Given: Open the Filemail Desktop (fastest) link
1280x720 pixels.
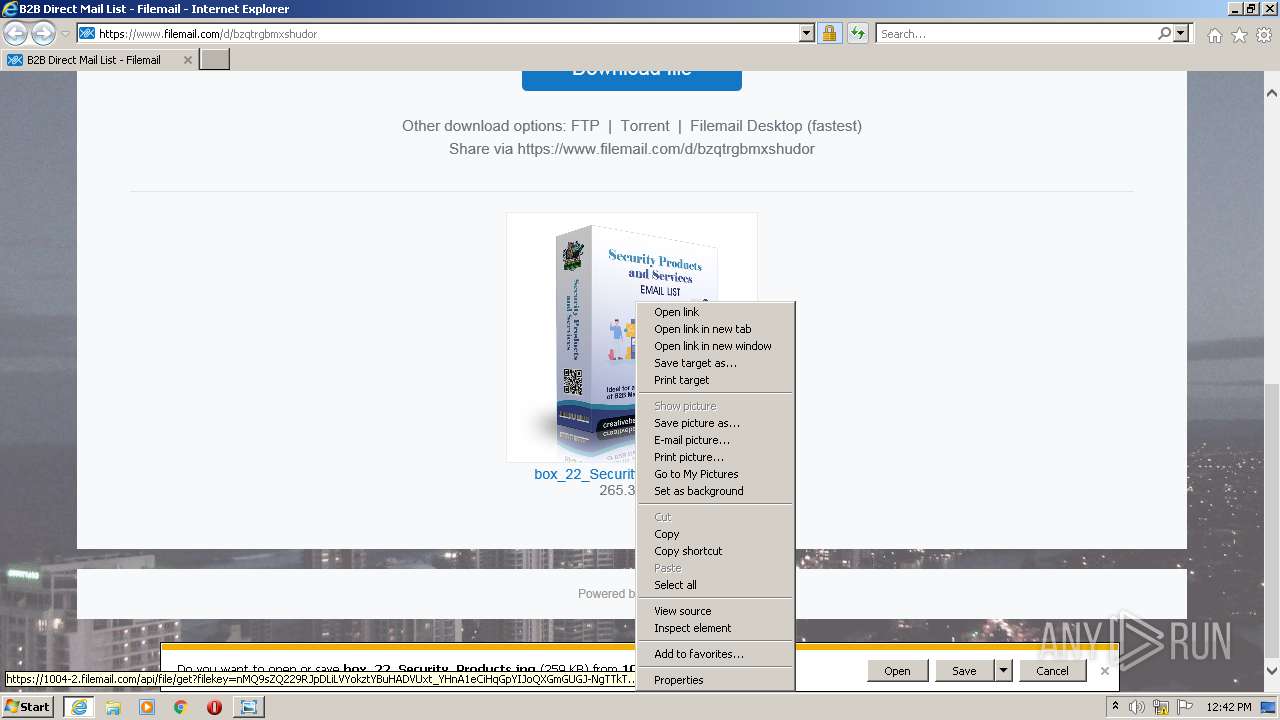Looking at the screenshot, I should pos(776,126).
